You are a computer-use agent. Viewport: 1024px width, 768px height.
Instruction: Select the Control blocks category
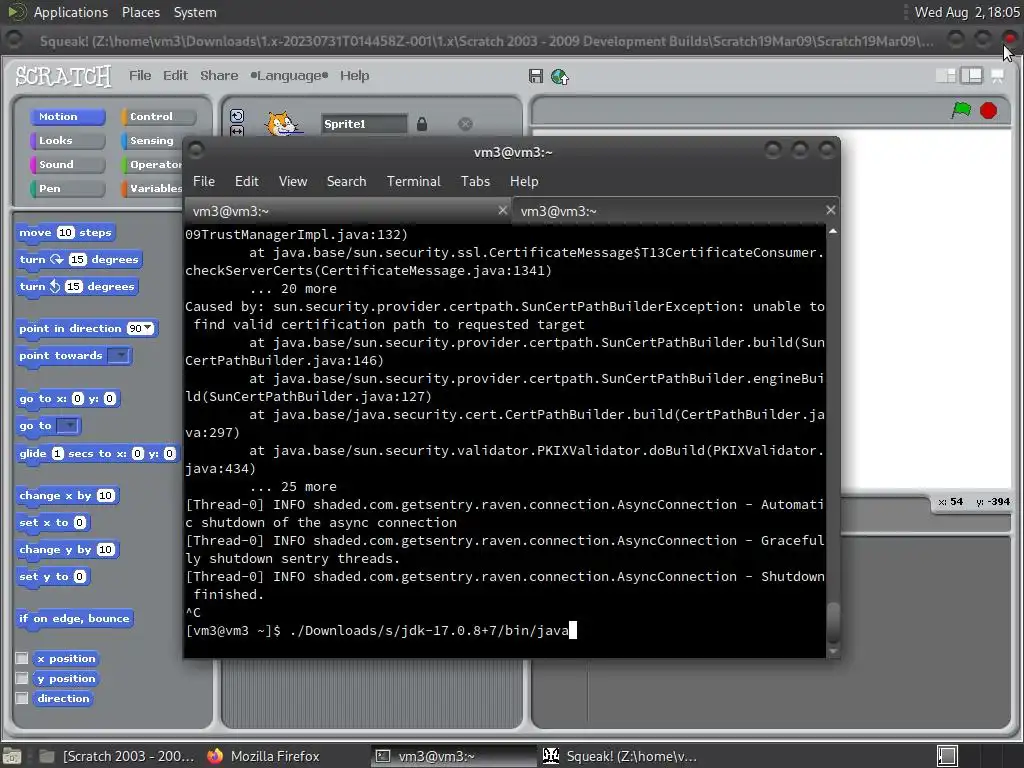coord(158,116)
